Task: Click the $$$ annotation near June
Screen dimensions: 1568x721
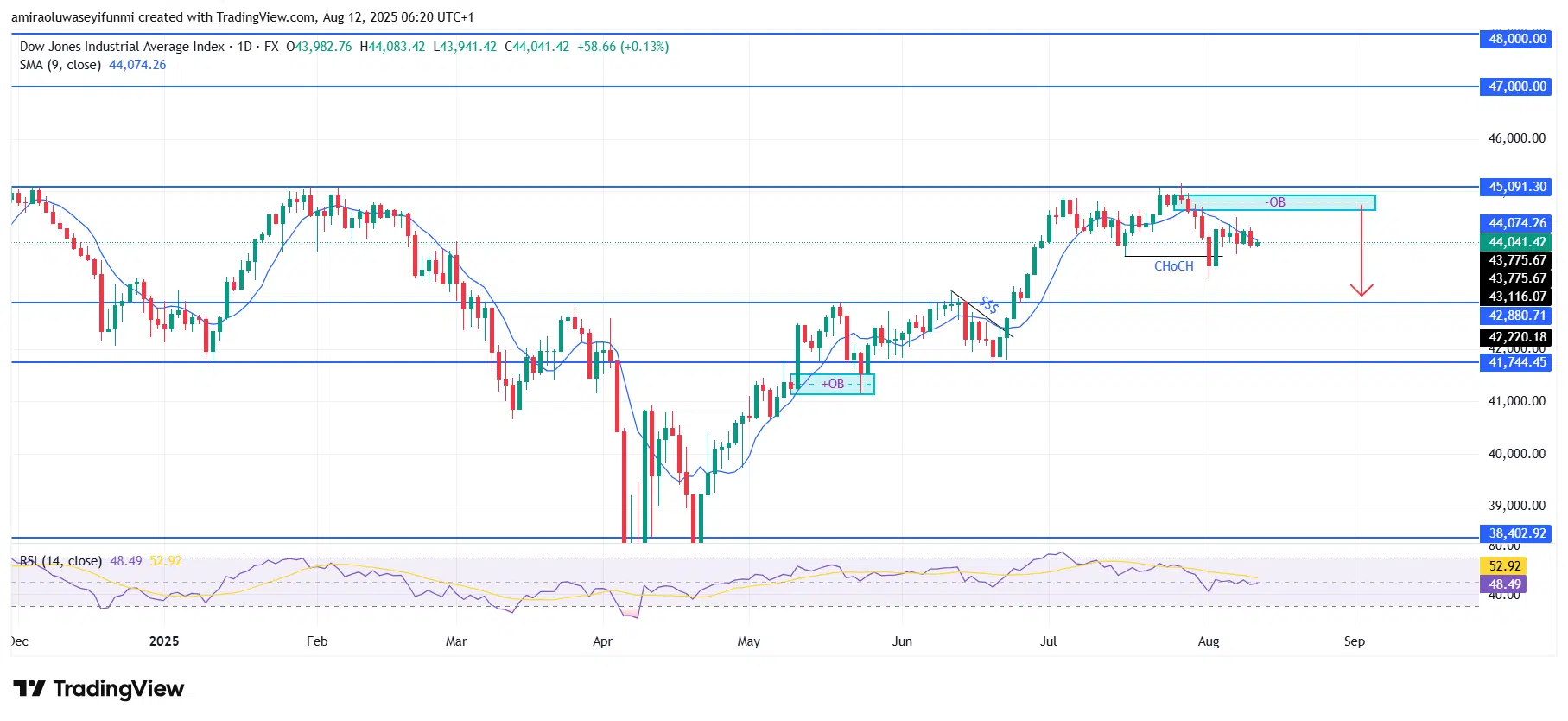Action: click(990, 305)
